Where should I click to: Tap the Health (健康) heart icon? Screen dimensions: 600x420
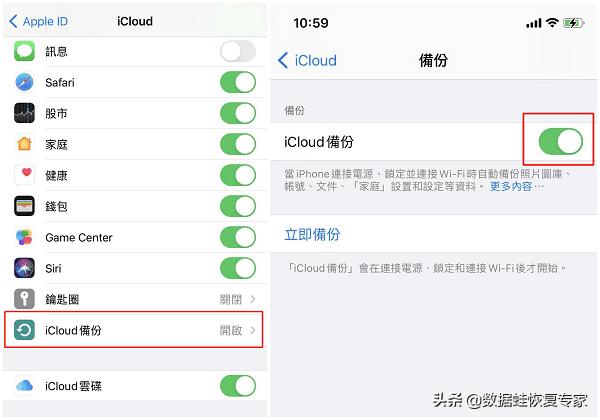point(24,175)
